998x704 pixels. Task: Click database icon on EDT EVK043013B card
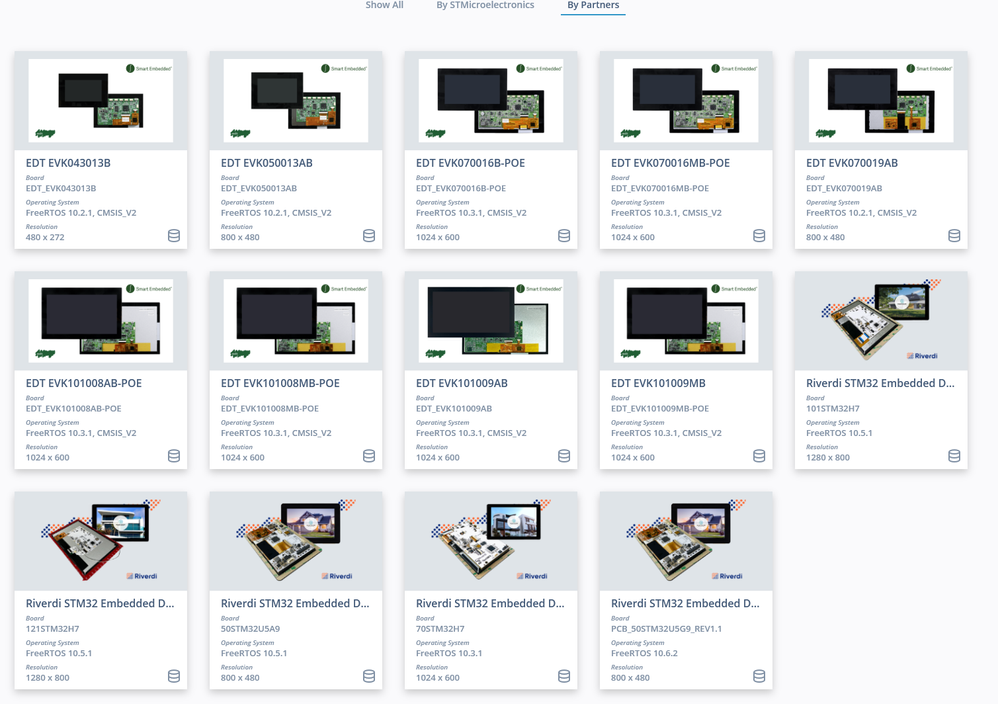click(x=174, y=236)
